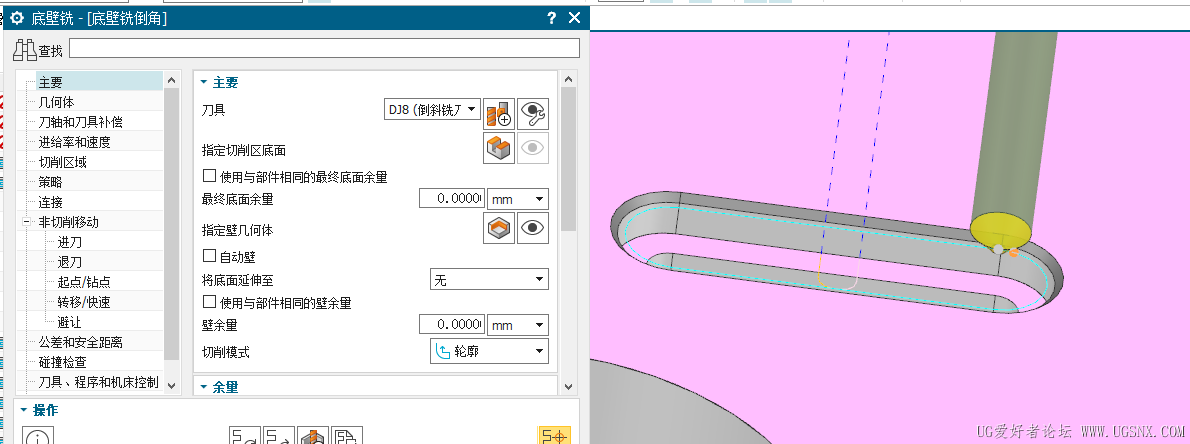This screenshot has width=1190, height=444.
Task: Click settings panel scrollbar up arrow
Action: point(568,80)
